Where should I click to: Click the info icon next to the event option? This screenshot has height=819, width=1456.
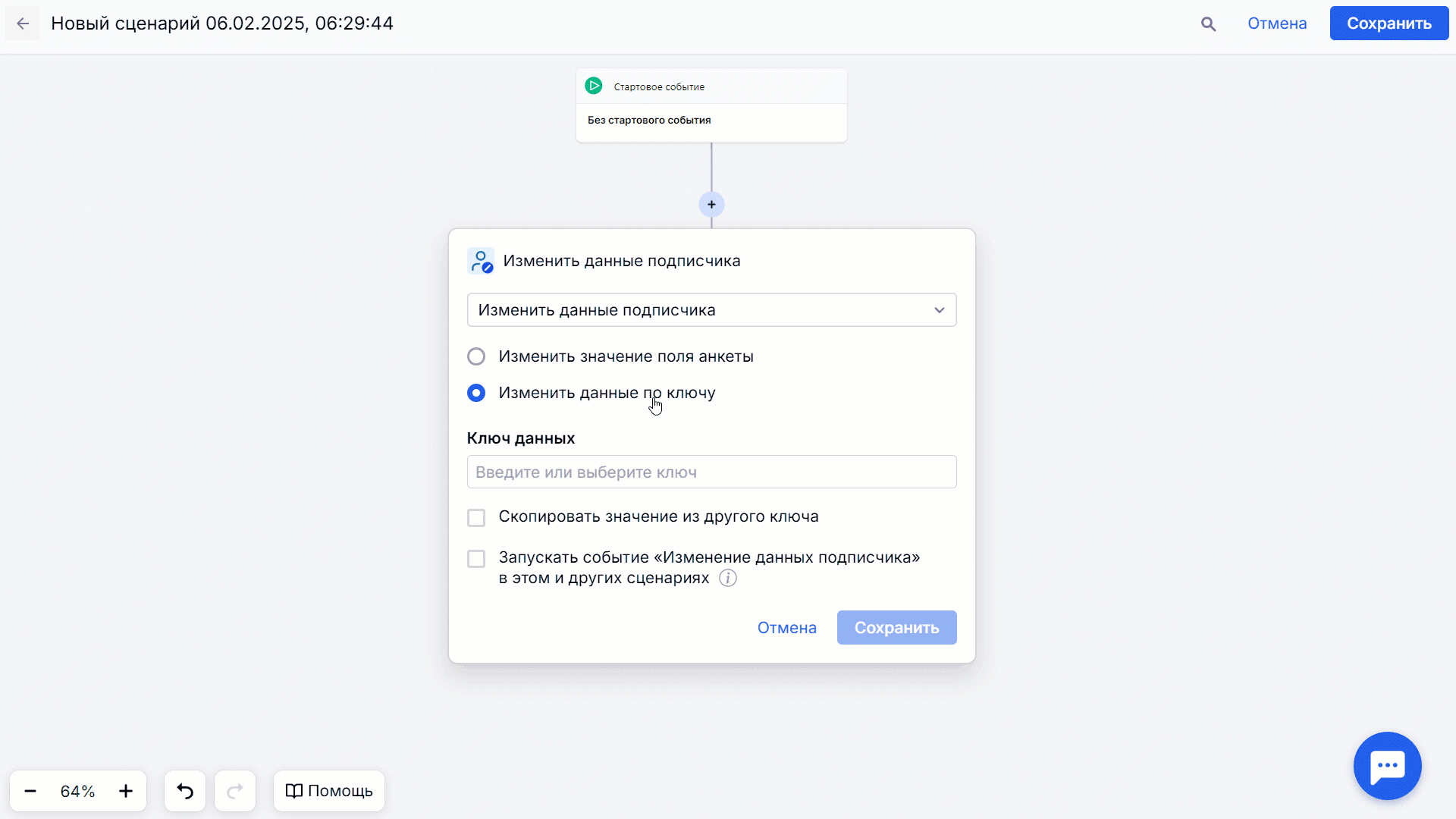click(x=727, y=578)
